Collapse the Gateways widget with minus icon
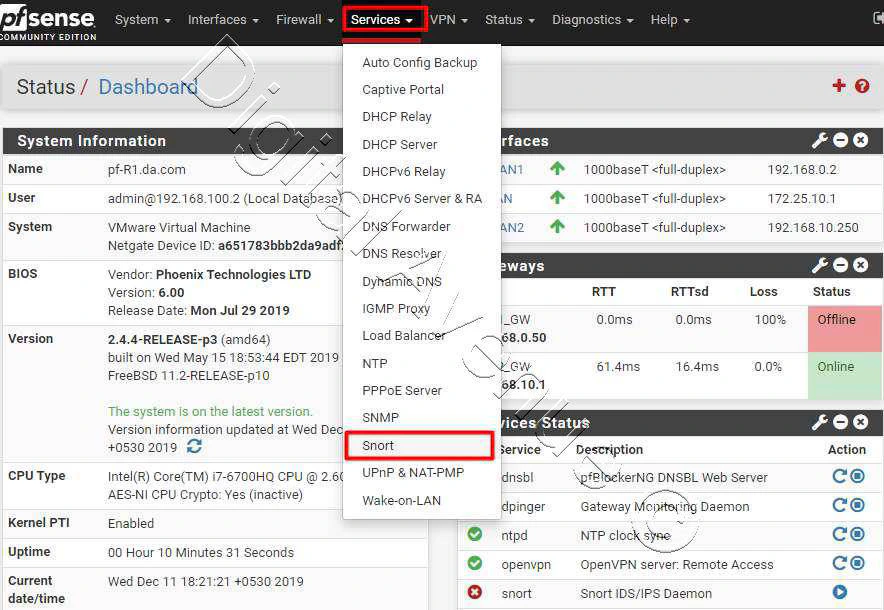The height and width of the screenshot is (610, 884). [840, 265]
